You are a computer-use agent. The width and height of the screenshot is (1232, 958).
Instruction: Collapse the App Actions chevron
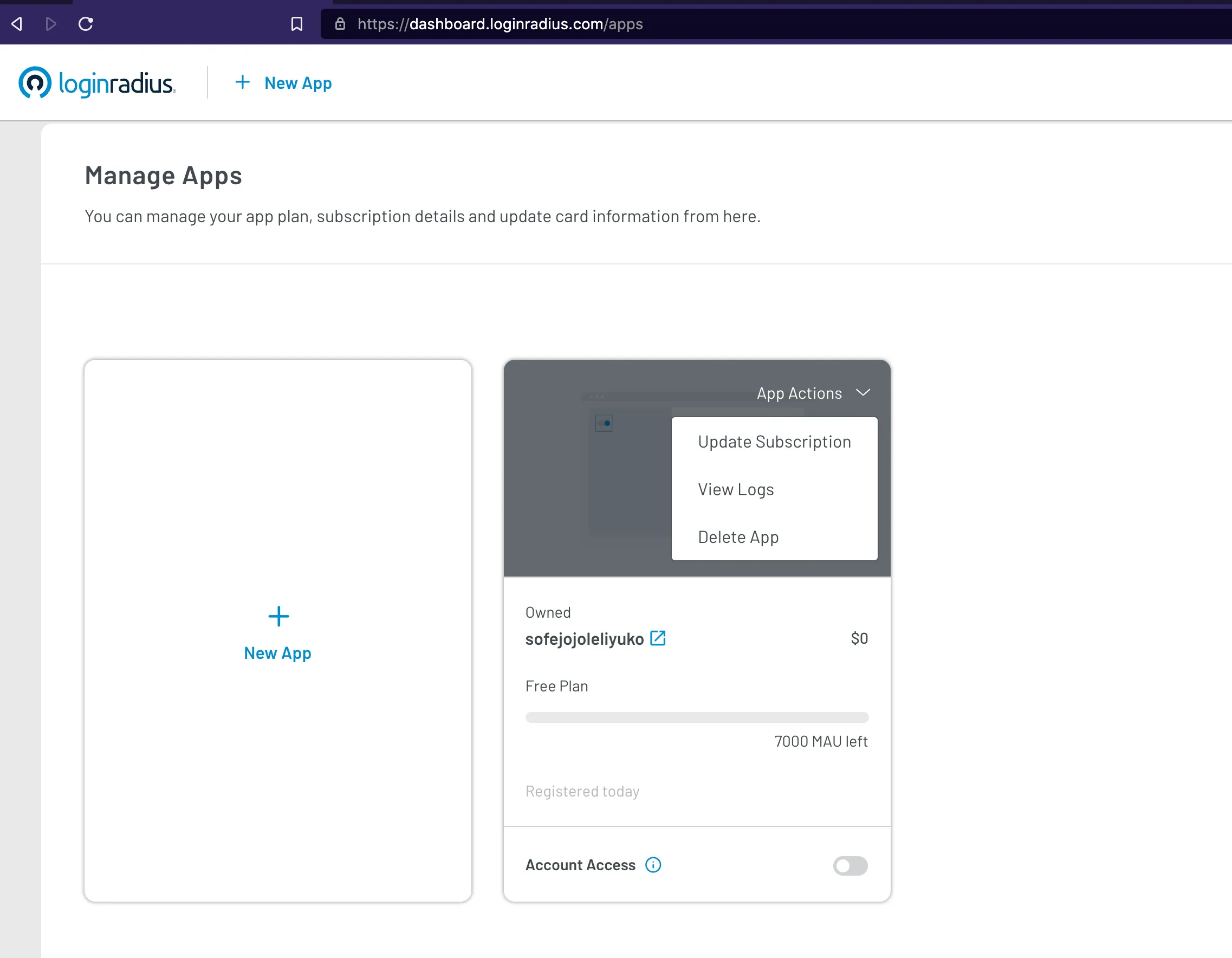[x=863, y=393]
